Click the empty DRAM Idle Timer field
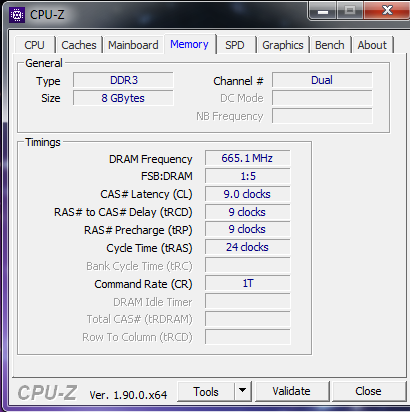This screenshot has height=412, width=410. pos(247,301)
